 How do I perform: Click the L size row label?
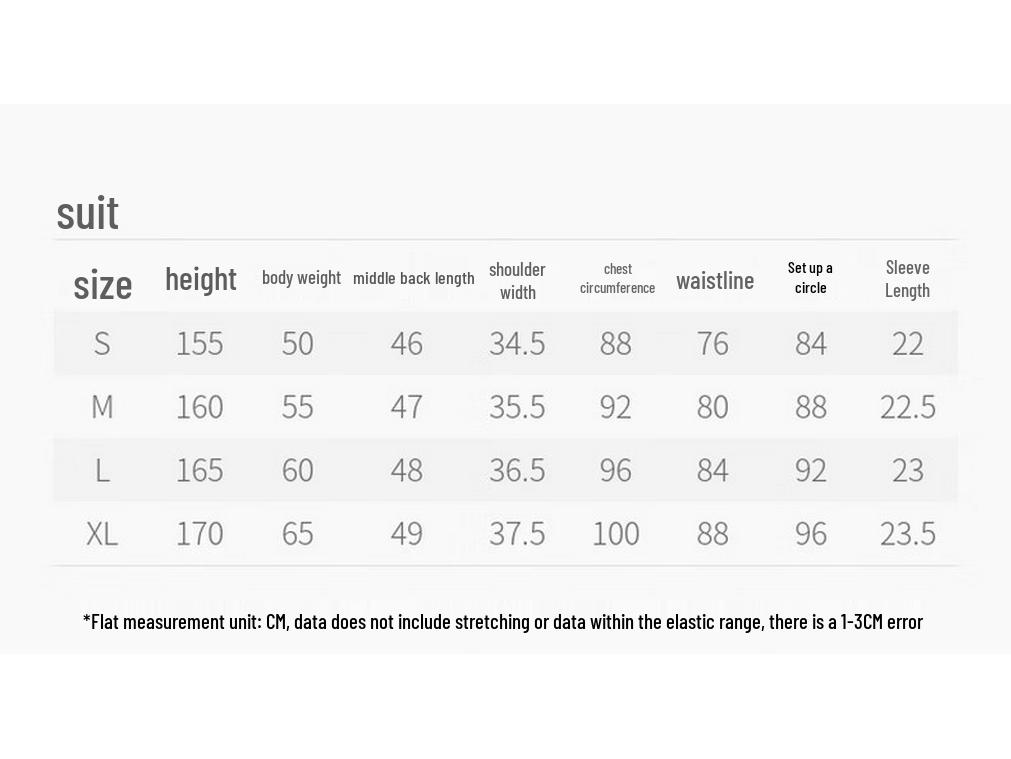click(x=102, y=470)
